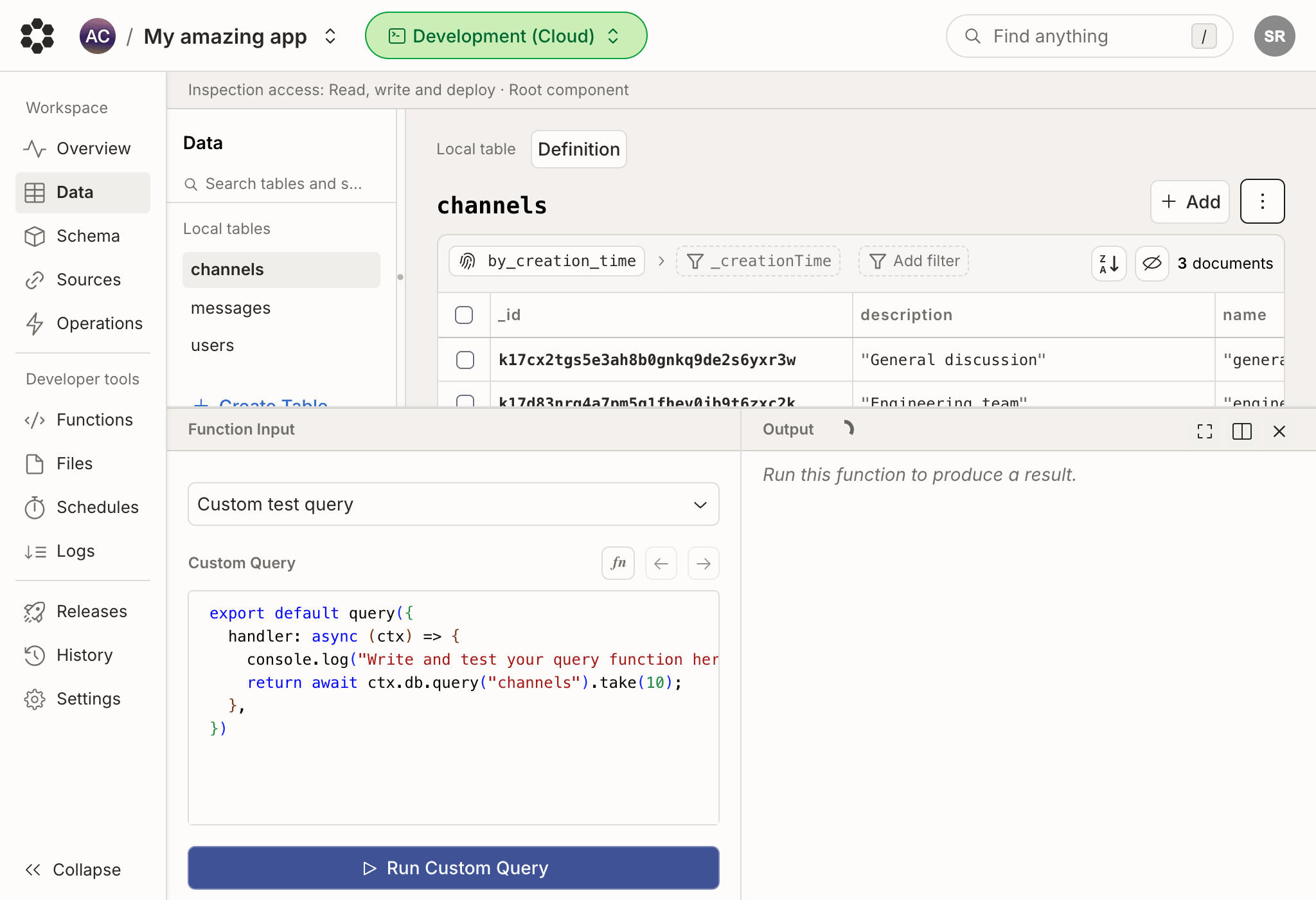Toggle hidden columns eye icon

(1152, 264)
